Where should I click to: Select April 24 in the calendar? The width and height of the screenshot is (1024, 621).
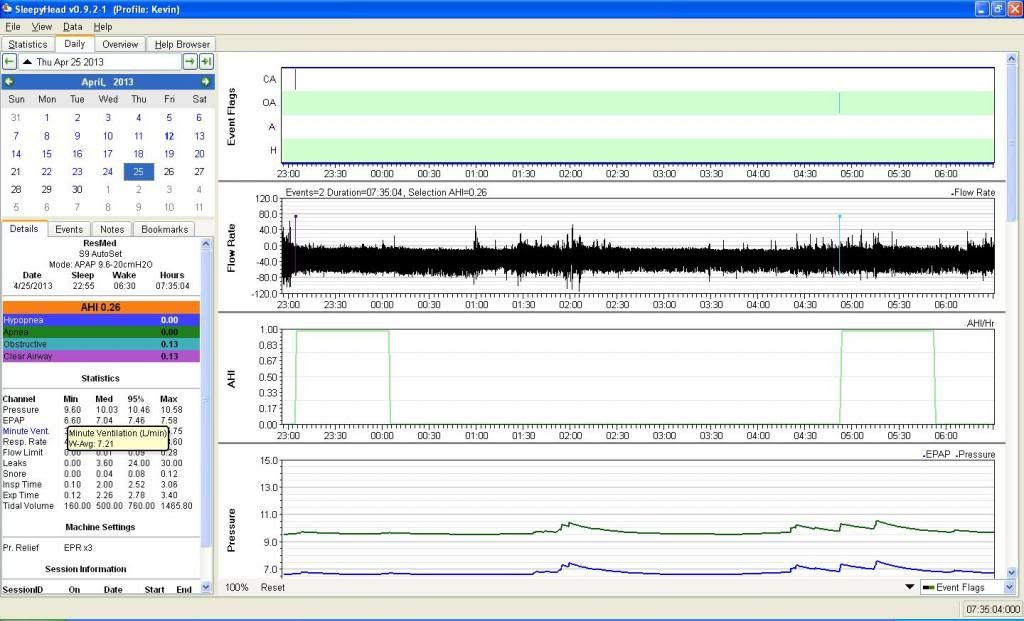click(108, 172)
